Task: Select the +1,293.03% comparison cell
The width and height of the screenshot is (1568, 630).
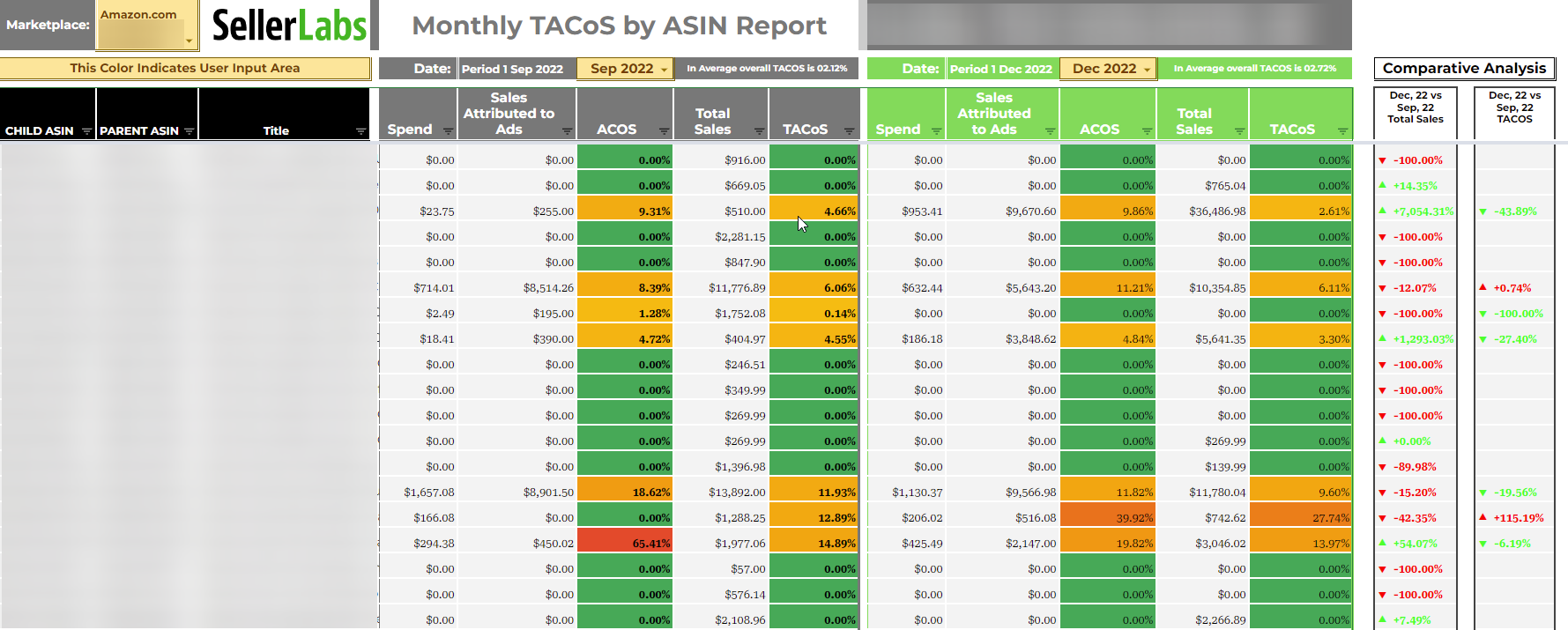Action: pyautogui.click(x=1416, y=339)
